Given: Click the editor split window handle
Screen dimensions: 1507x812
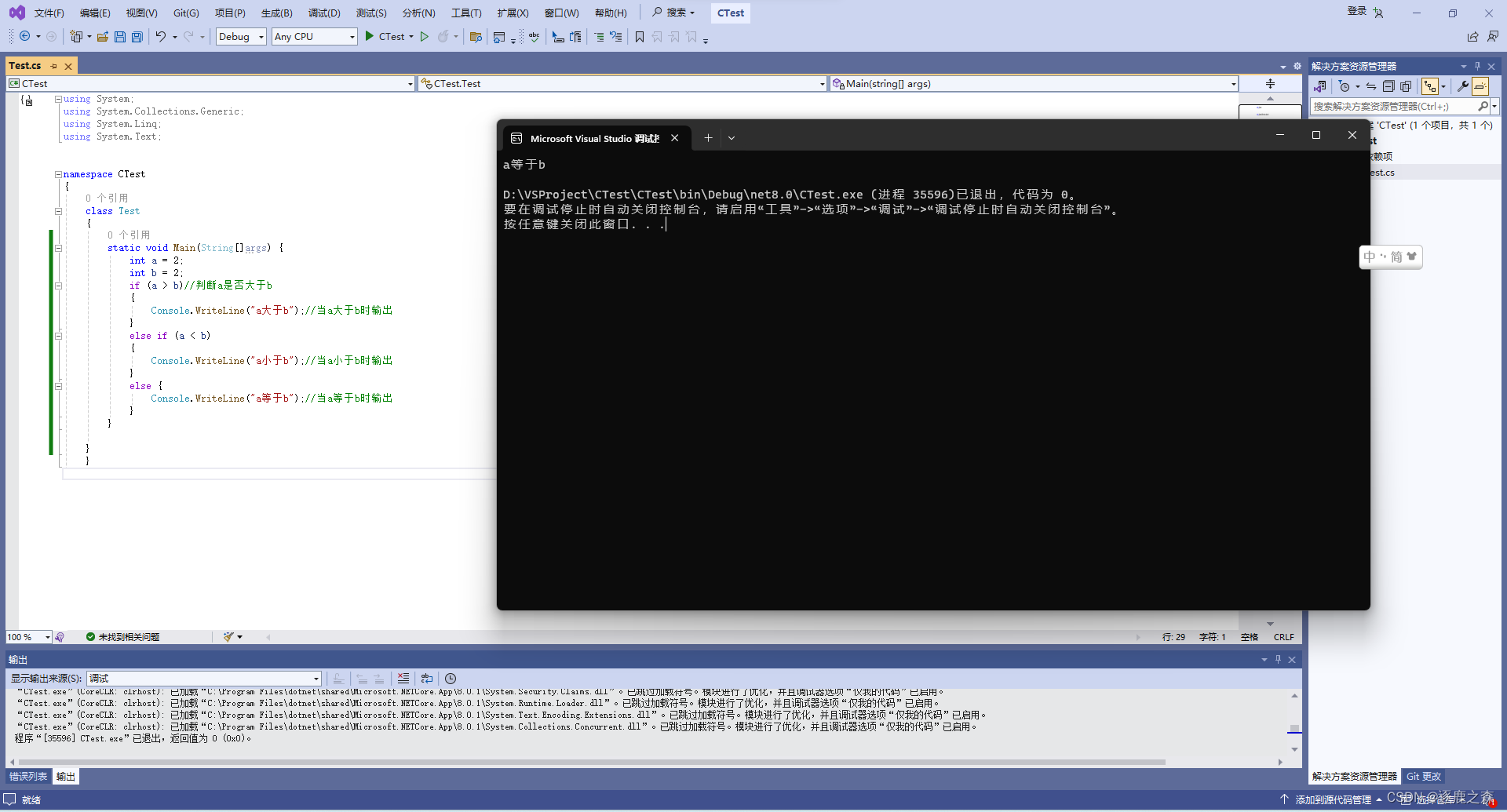Looking at the screenshot, I should point(1270,84).
